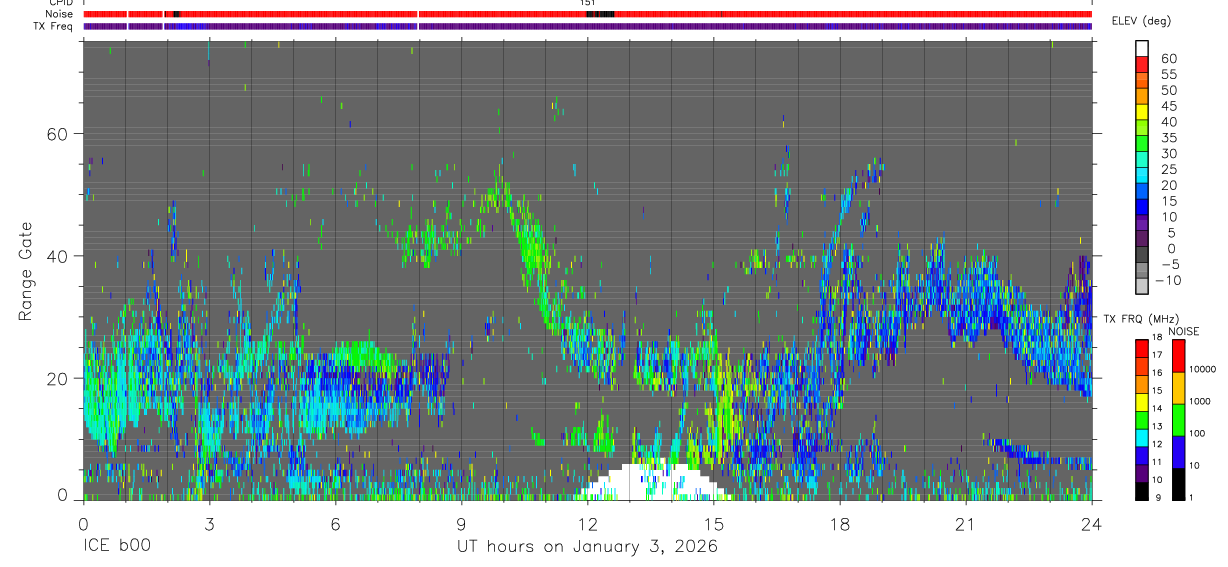
Task: Click the red Noise strip above the plot
Action: (587, 14)
